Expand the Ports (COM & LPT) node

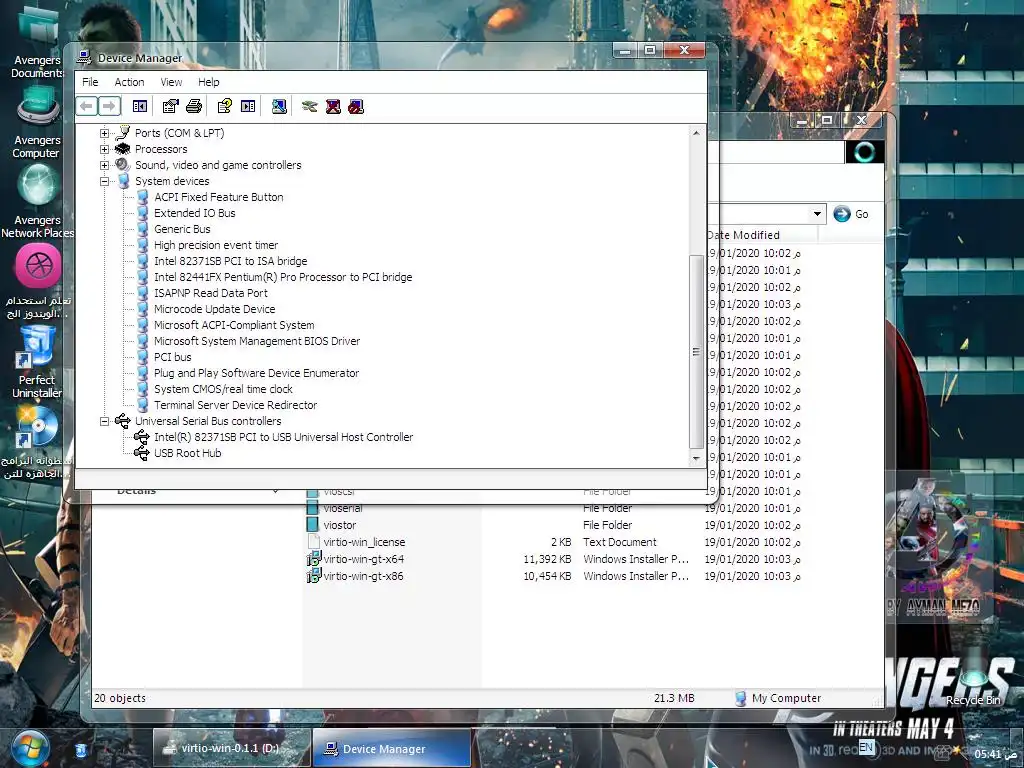click(x=104, y=133)
